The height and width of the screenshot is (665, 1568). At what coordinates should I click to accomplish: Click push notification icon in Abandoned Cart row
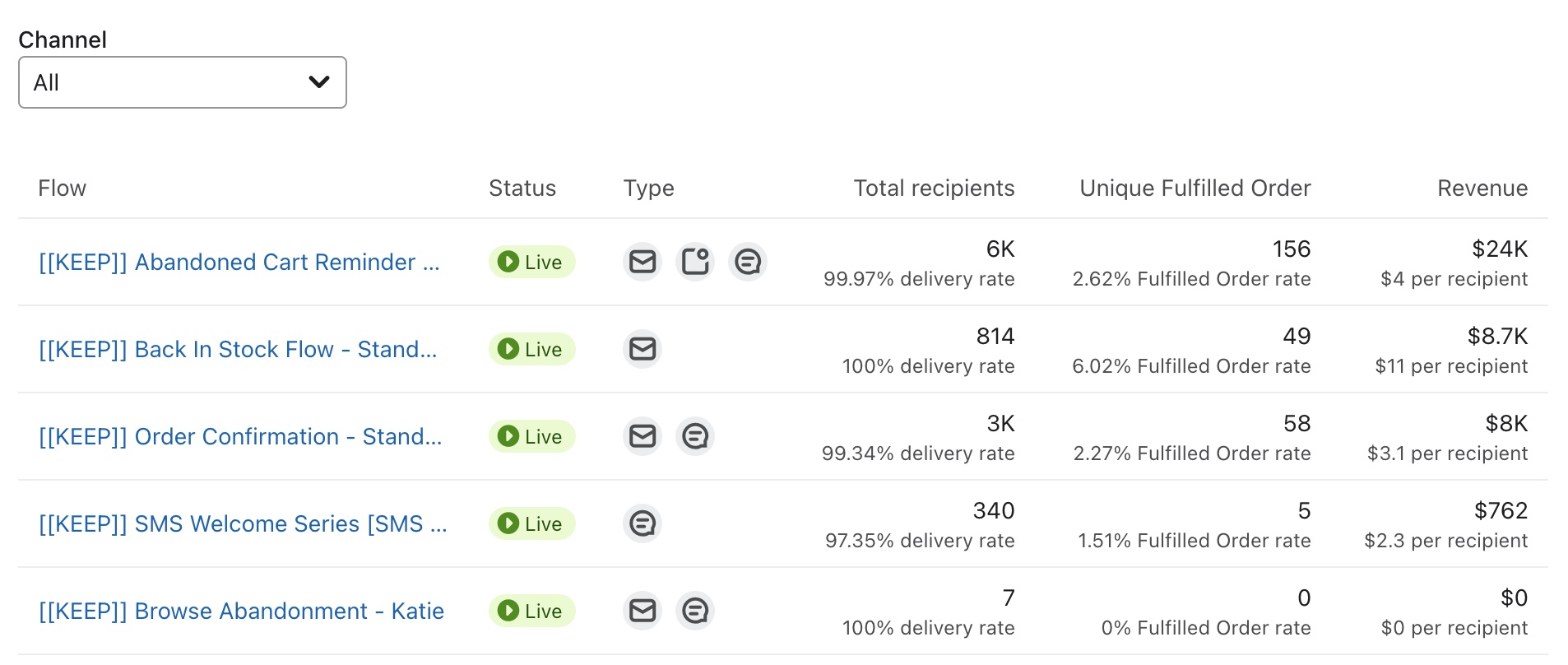pyautogui.click(x=695, y=262)
